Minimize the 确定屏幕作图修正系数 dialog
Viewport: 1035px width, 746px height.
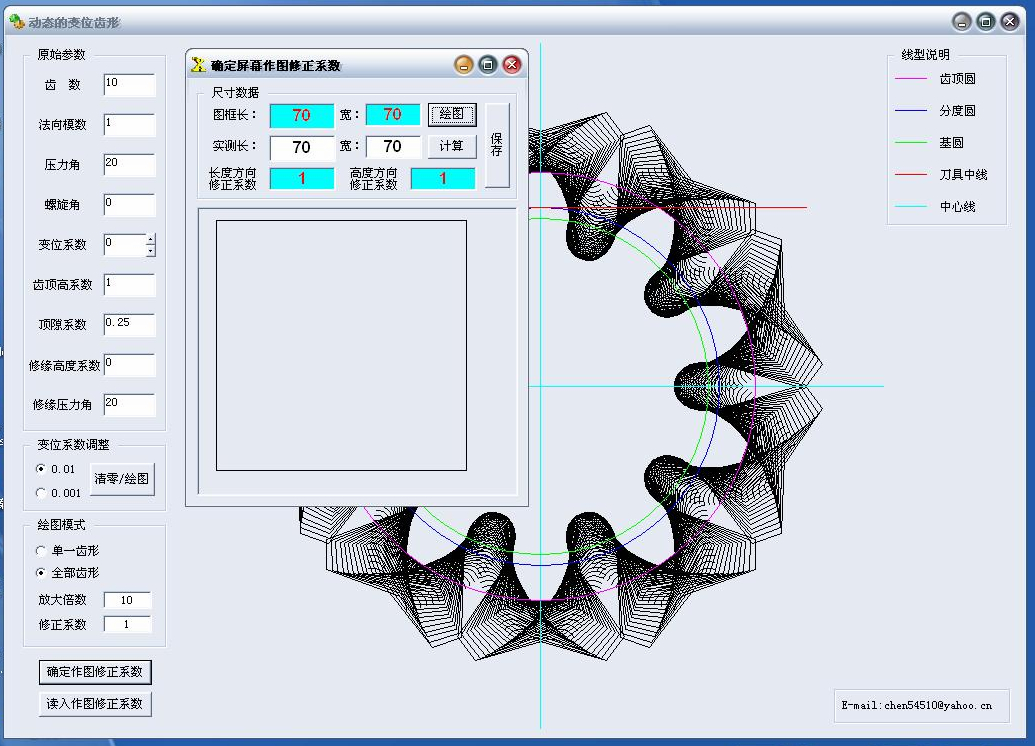(x=464, y=65)
